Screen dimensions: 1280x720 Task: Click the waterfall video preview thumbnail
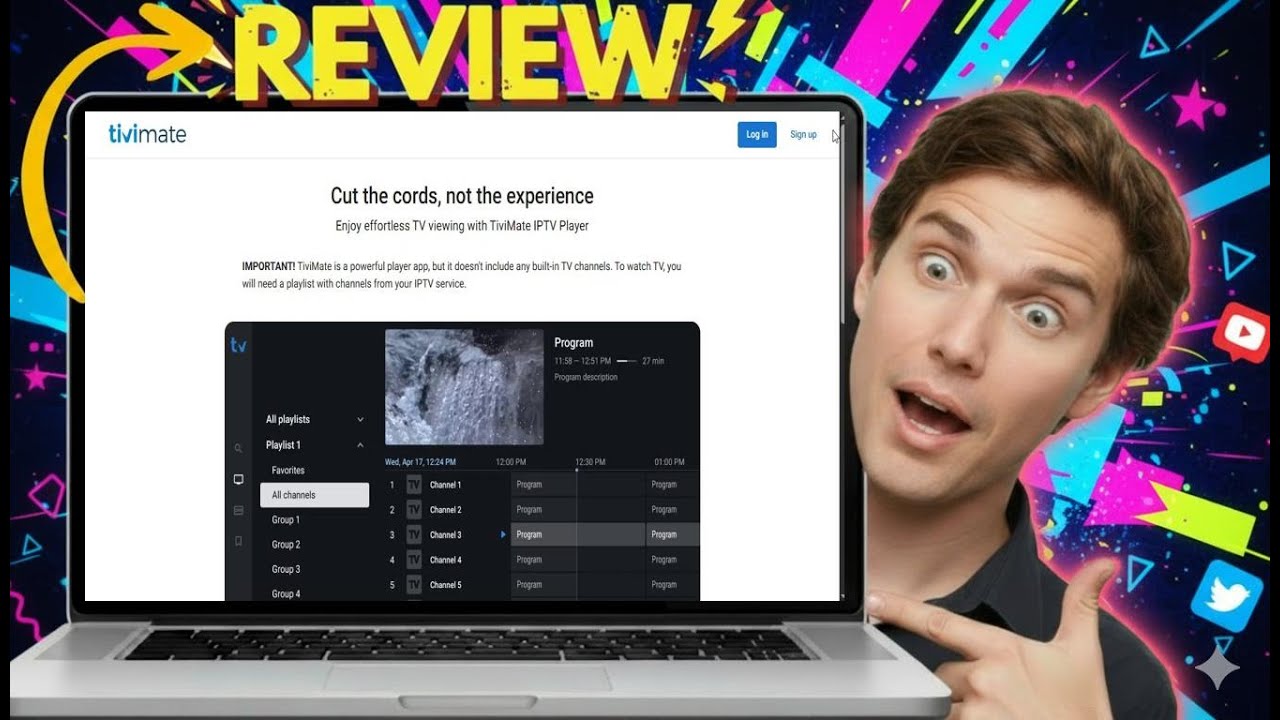pyautogui.click(x=464, y=387)
